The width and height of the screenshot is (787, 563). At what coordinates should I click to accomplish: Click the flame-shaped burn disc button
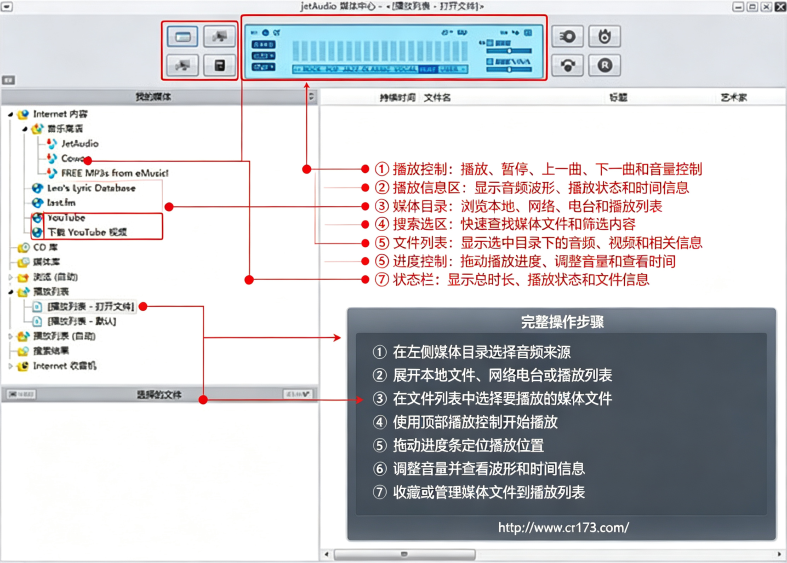point(604,36)
